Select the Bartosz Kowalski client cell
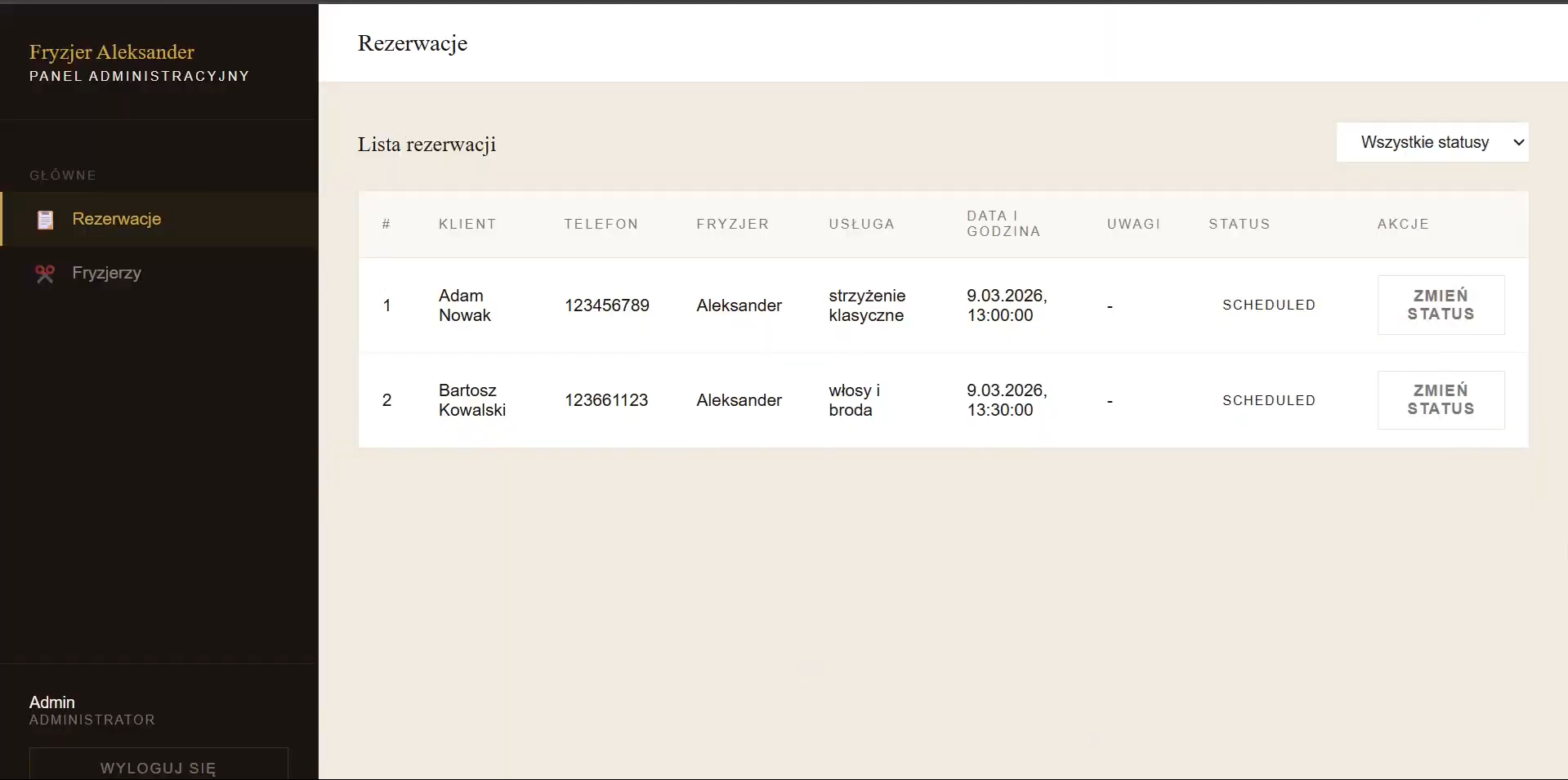Viewport: 1568px width, 780px height. coord(472,400)
